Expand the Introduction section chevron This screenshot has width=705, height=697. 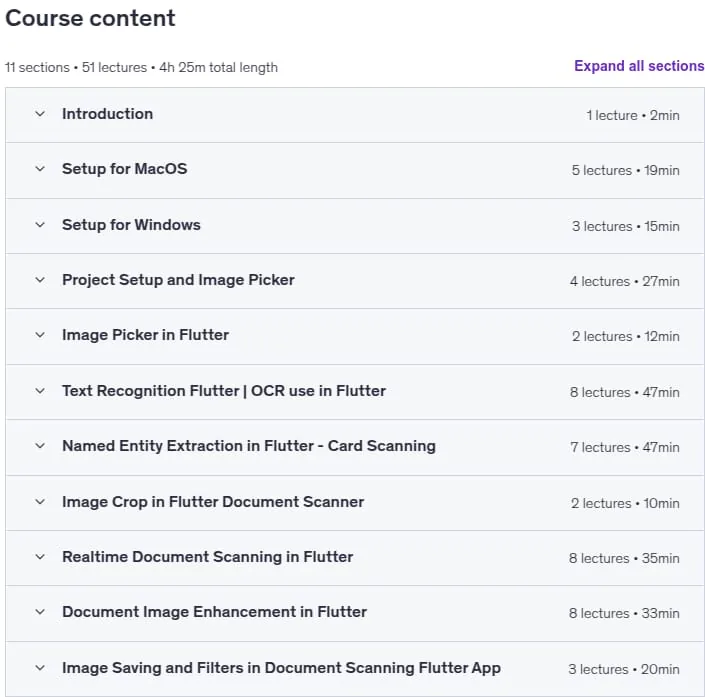(x=40, y=114)
